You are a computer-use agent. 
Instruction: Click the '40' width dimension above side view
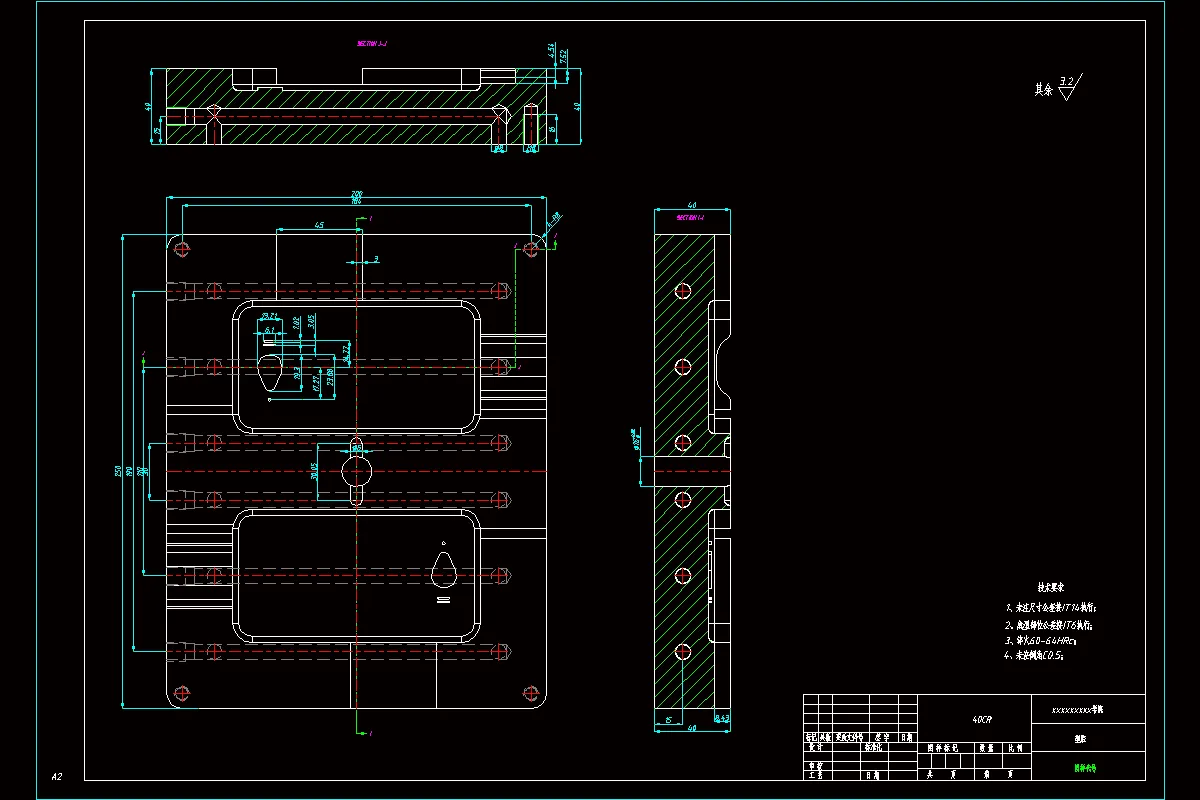(692, 204)
